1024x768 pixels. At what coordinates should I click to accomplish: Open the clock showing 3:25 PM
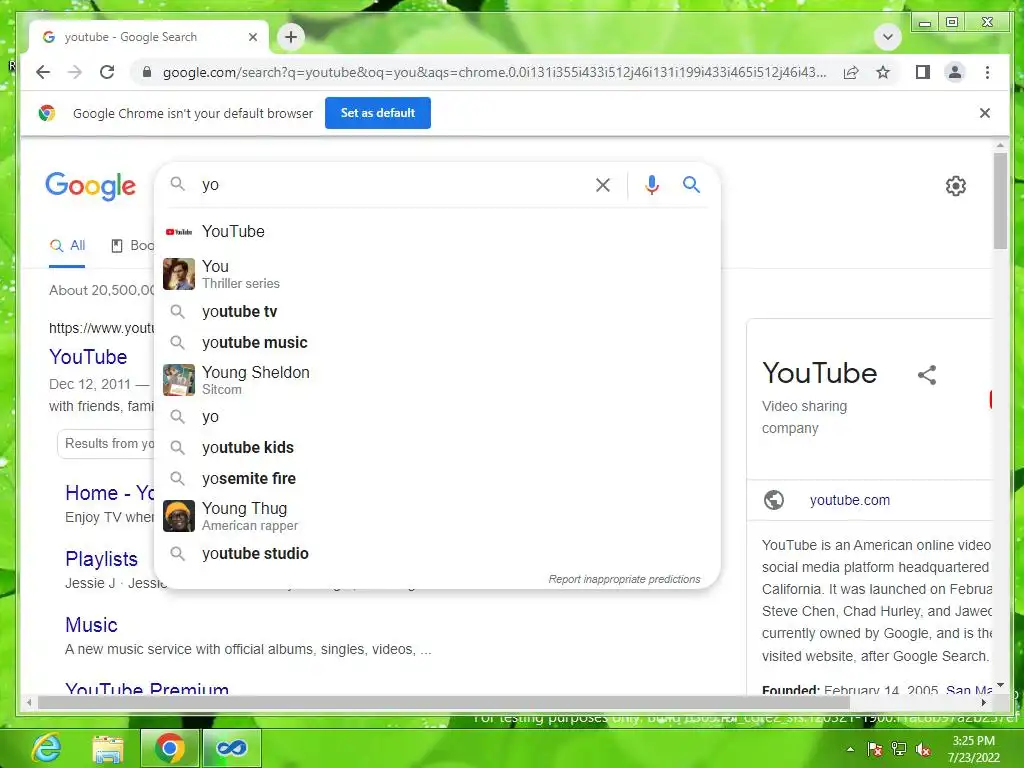click(x=974, y=749)
